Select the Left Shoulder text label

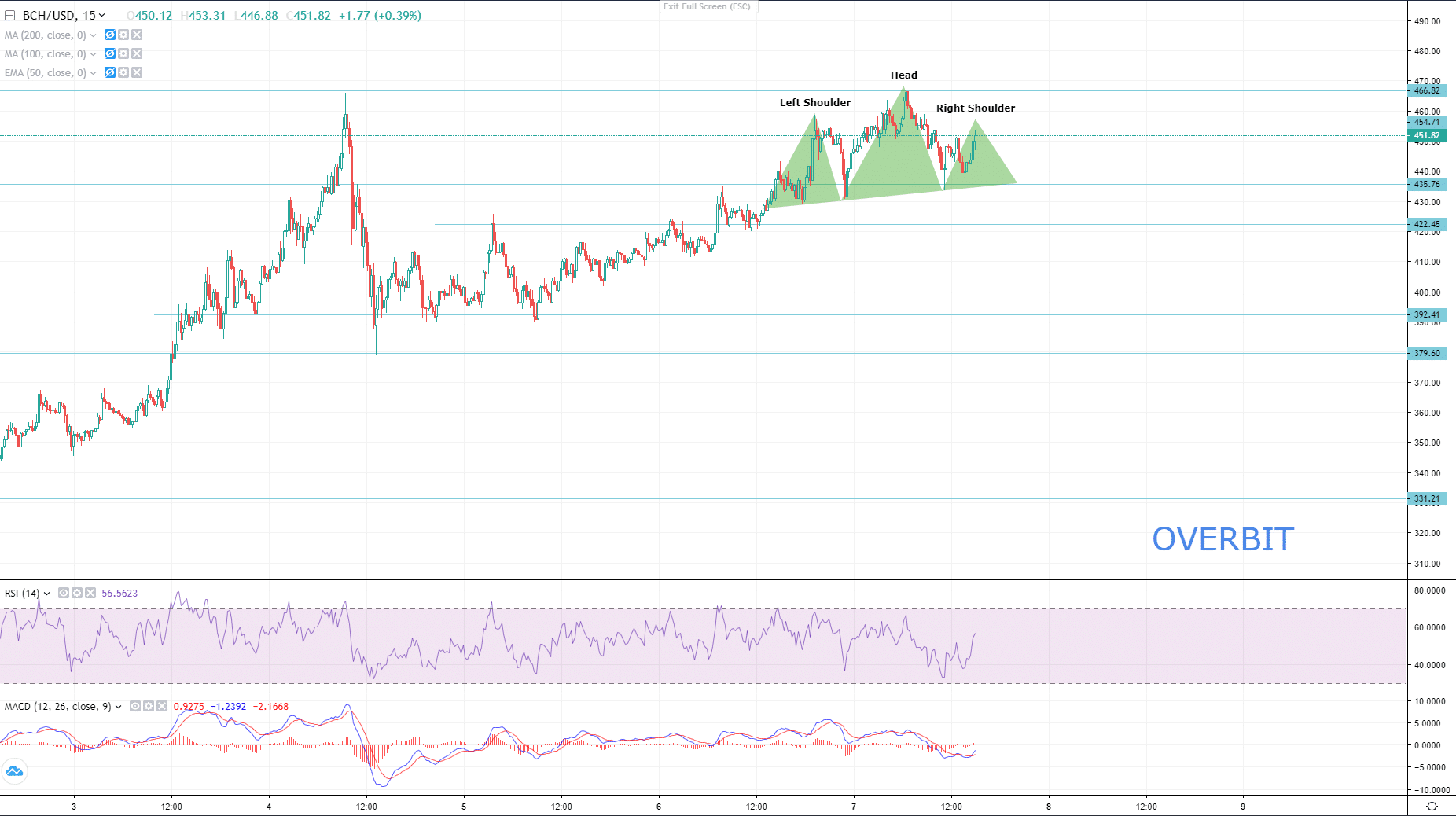pos(815,102)
